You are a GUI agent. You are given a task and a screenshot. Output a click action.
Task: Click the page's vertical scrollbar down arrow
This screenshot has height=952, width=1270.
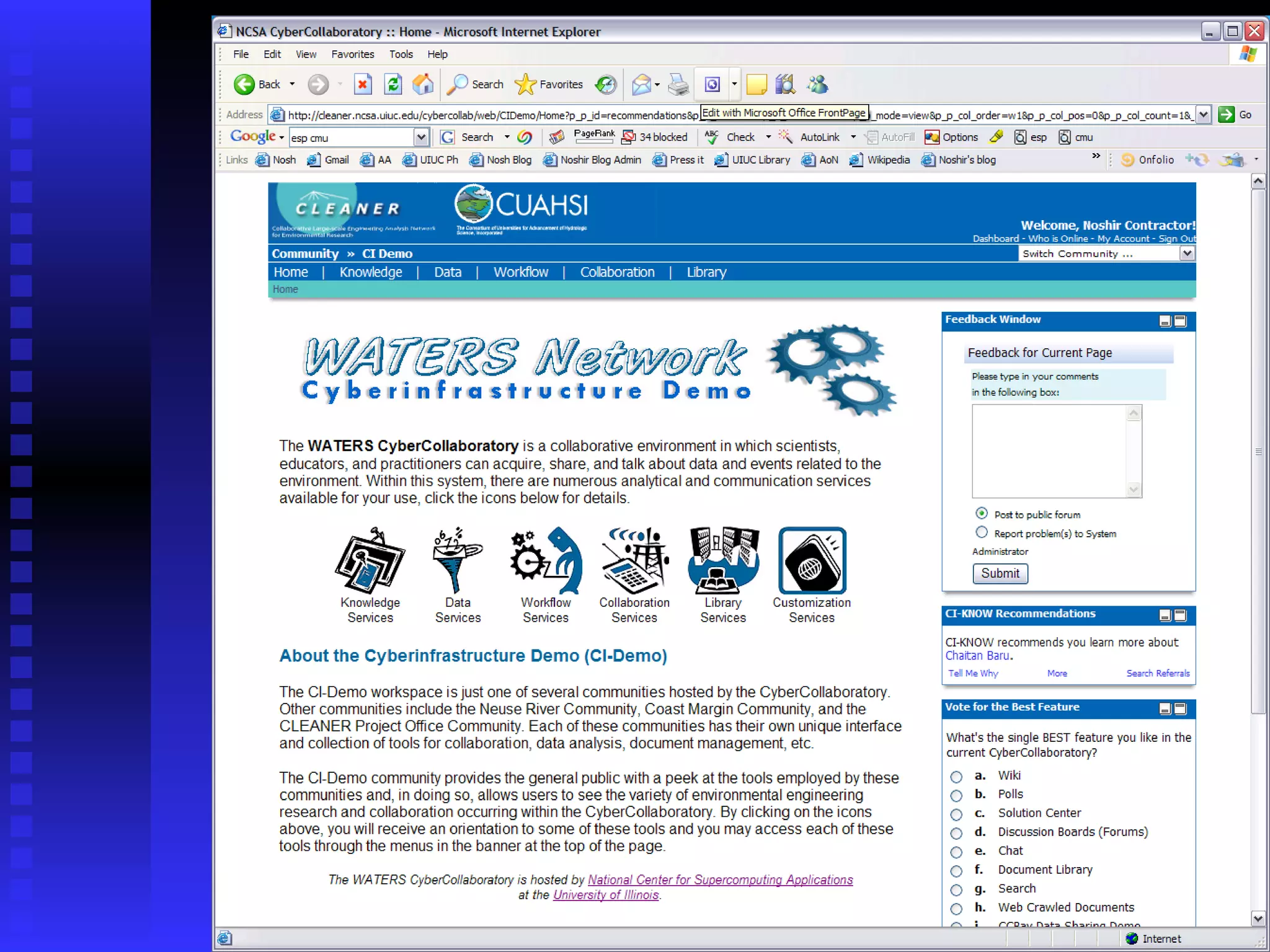[x=1258, y=919]
